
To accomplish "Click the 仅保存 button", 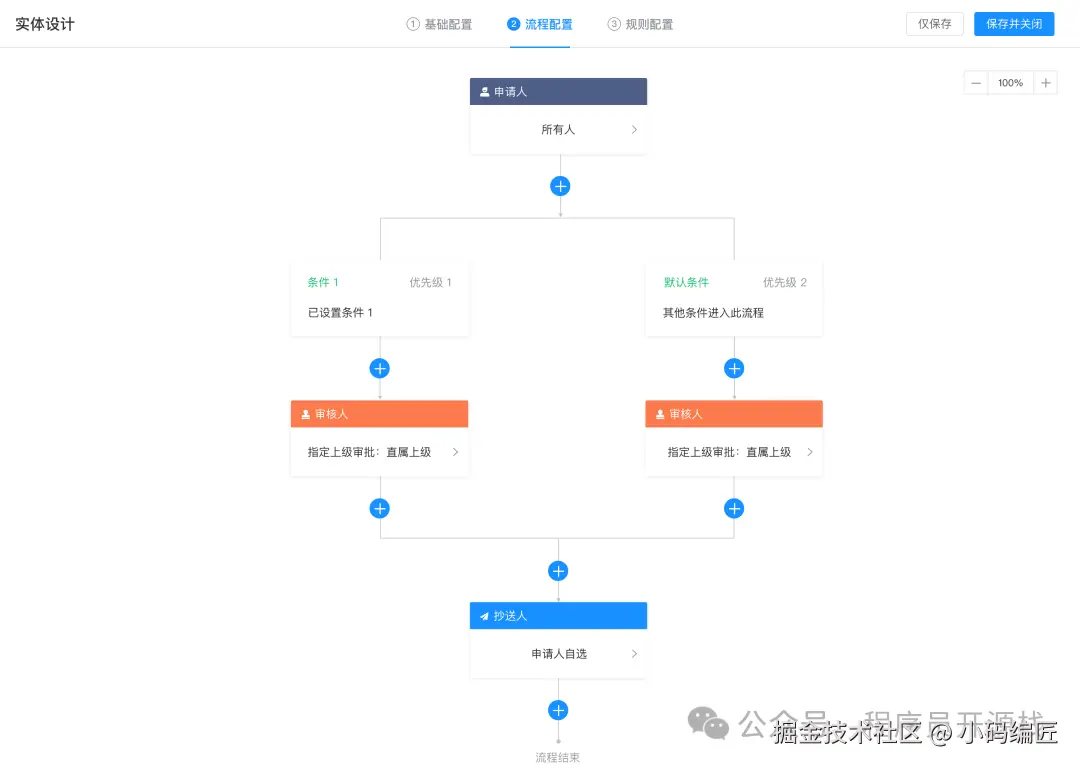I will click(x=934, y=23).
